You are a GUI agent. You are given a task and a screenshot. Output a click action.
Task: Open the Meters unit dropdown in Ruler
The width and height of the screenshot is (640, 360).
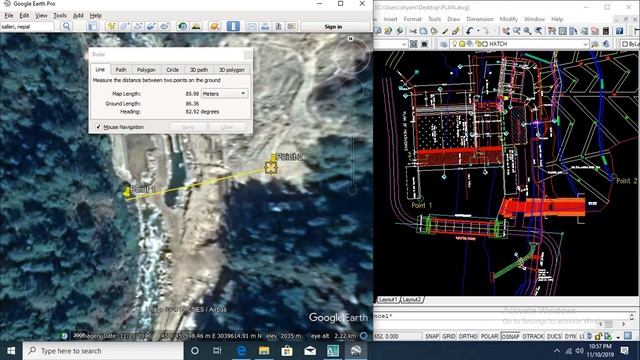(x=224, y=93)
